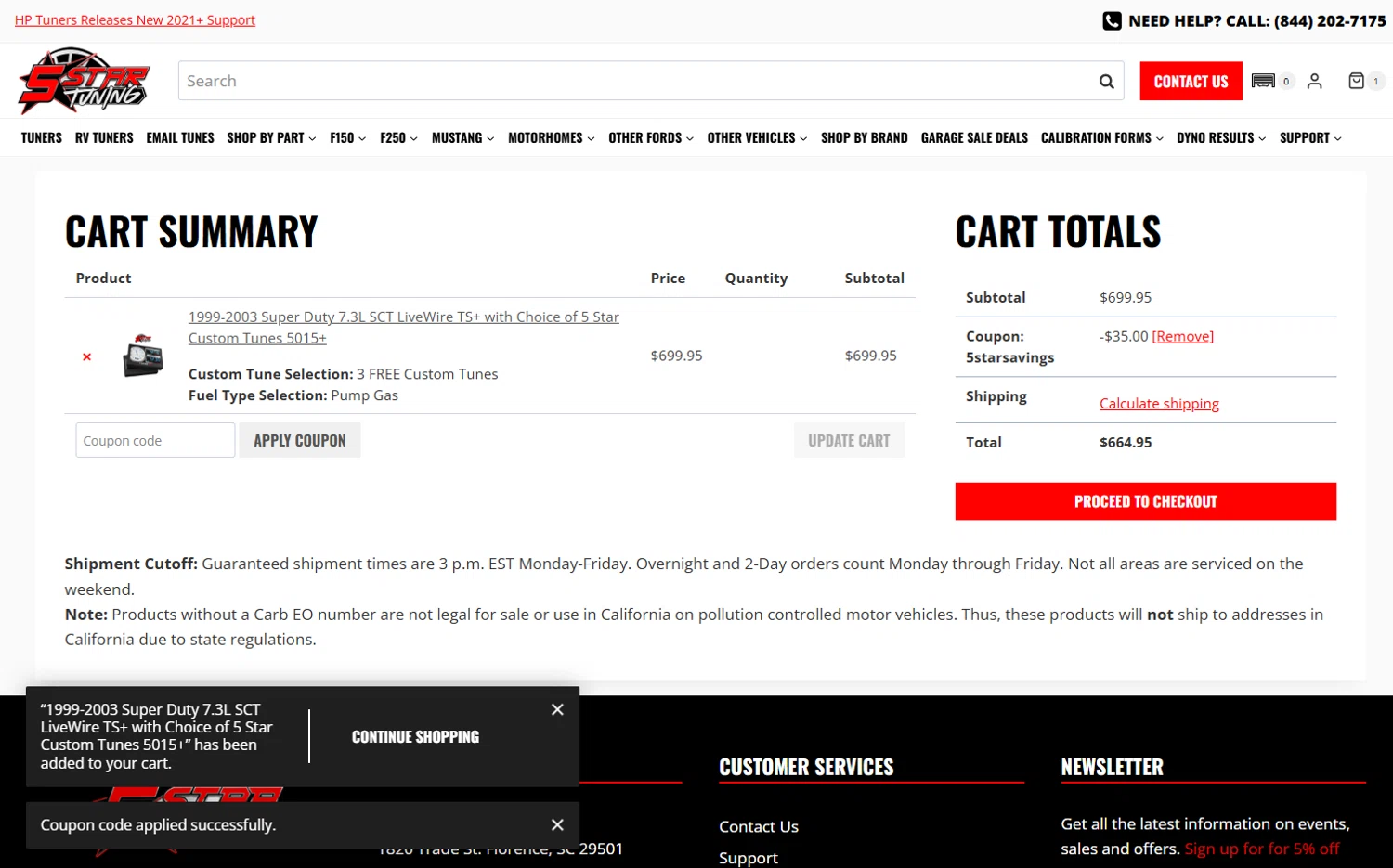This screenshot has width=1393, height=868.
Task: Click the Calculate shipping link
Action: 1159,403
